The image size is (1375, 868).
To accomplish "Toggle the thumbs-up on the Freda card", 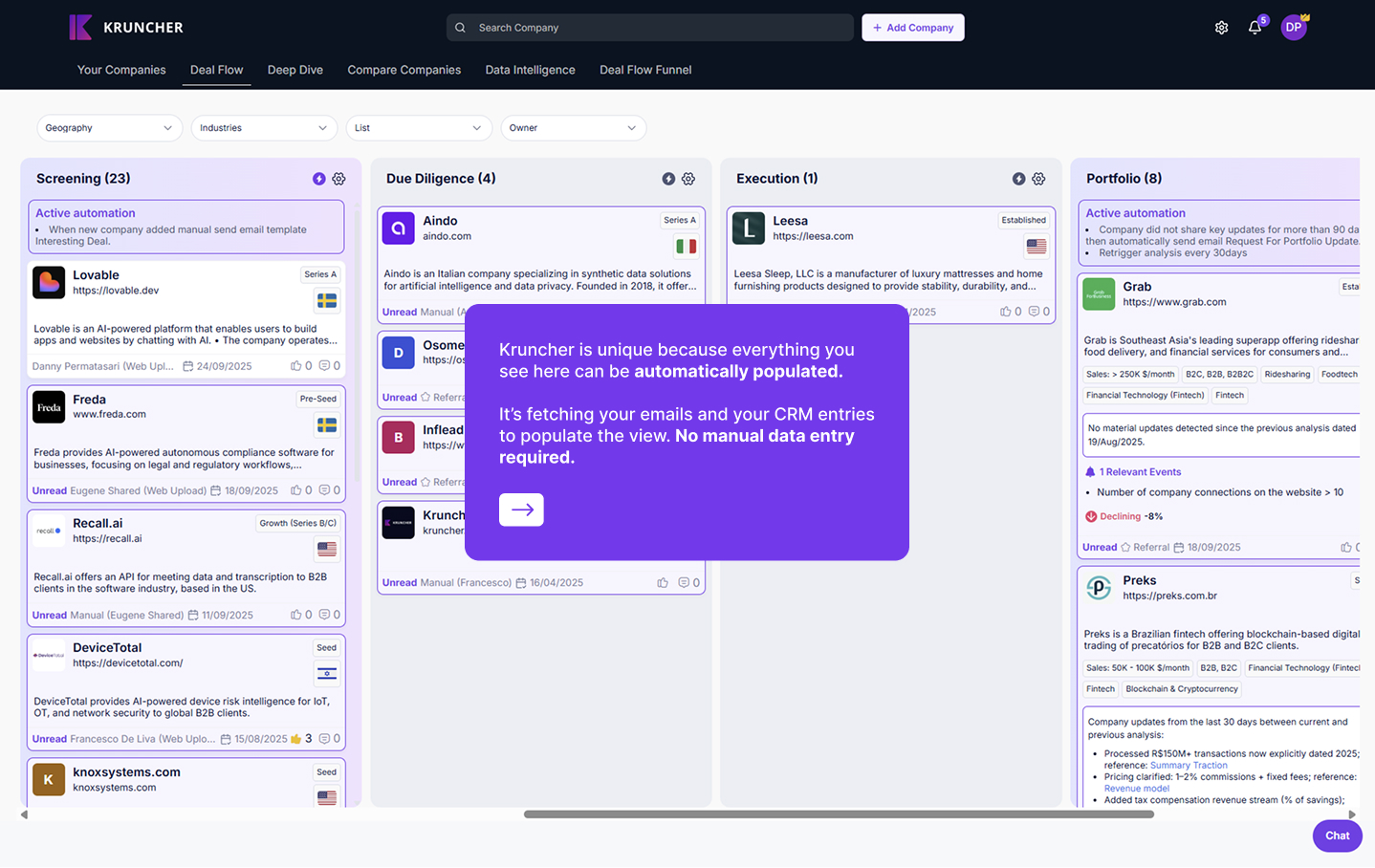I will (x=296, y=490).
